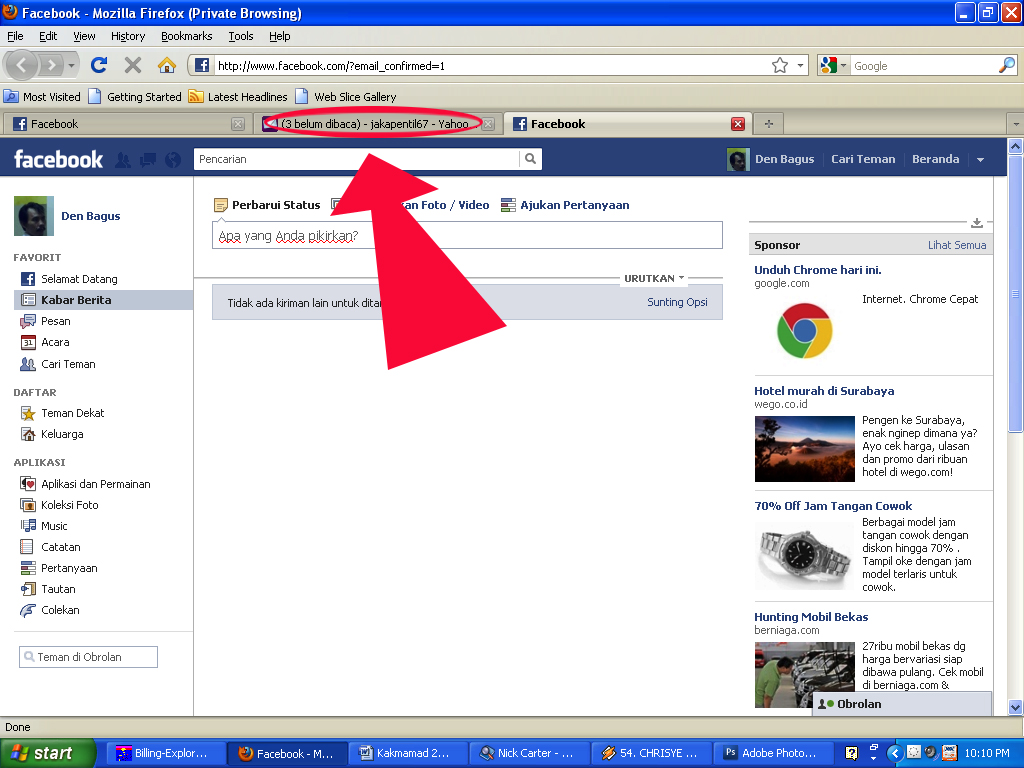Open the File menu
This screenshot has width=1024, height=768.
15,36
